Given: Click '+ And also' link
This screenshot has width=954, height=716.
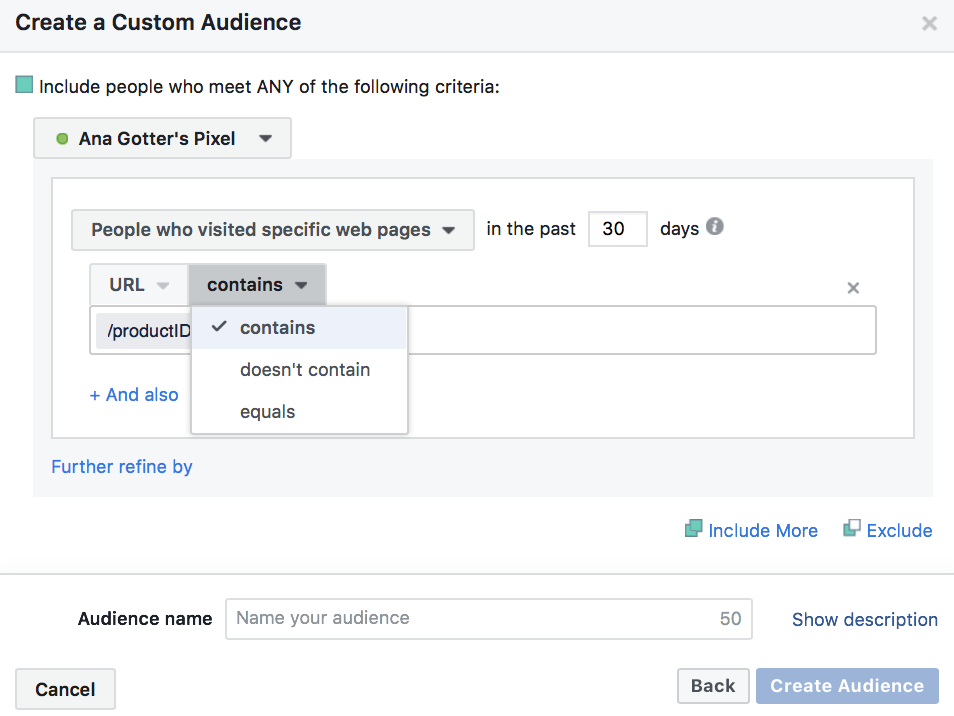Looking at the screenshot, I should tap(134, 395).
